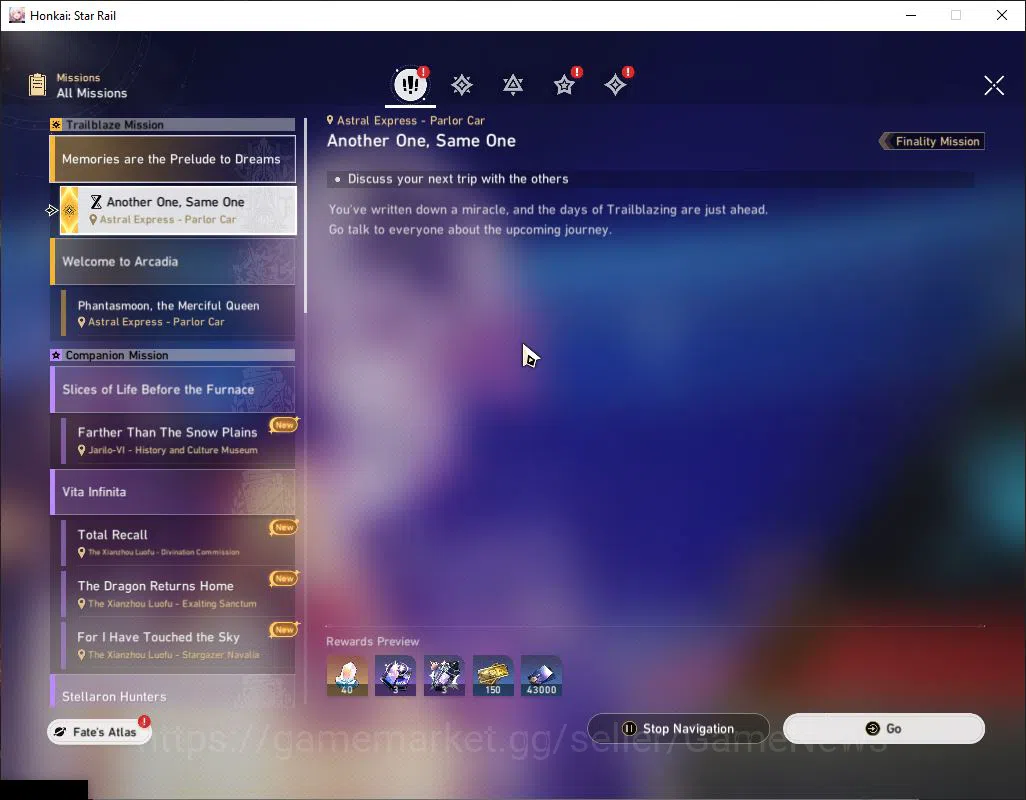Switch to the Trailblaze mission tab icon
The height and width of the screenshot is (800, 1026).
[x=461, y=85]
